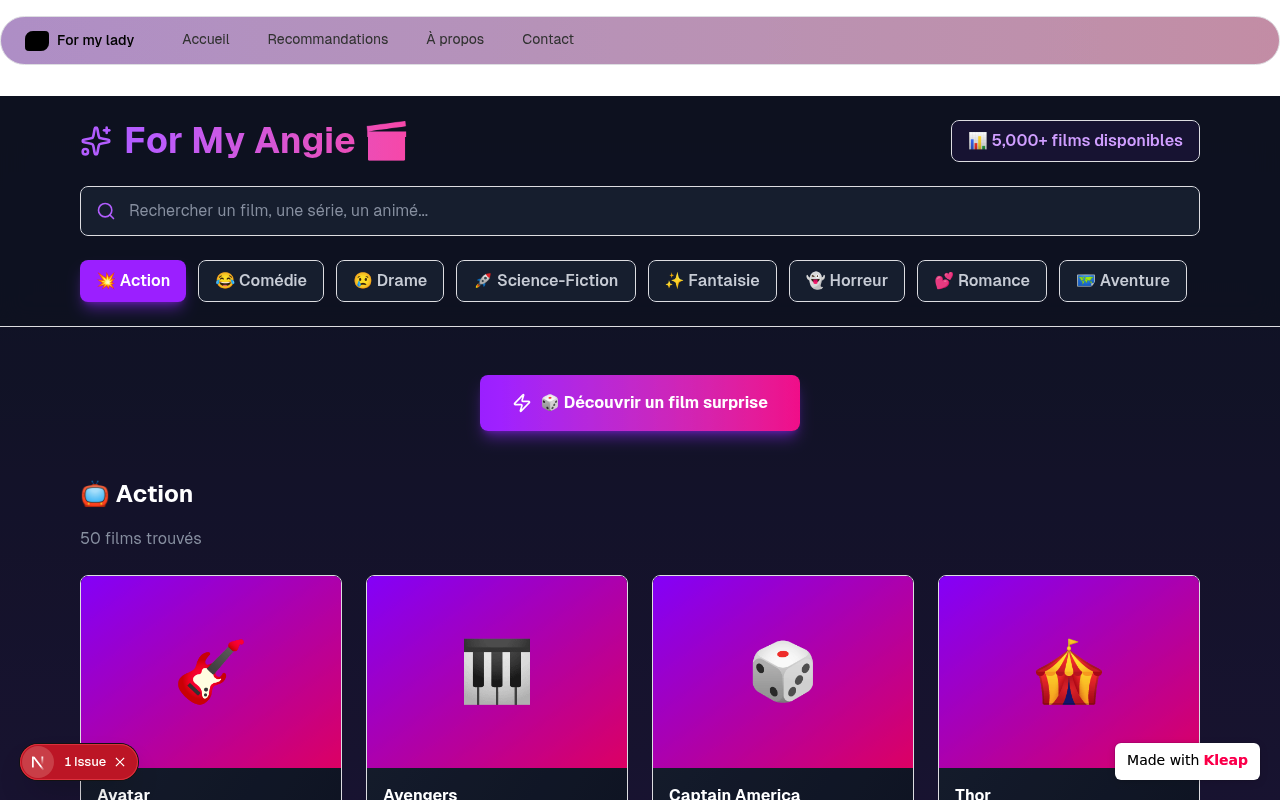Click the Thor movie title
The width and height of the screenshot is (1280, 800).
(x=973, y=794)
